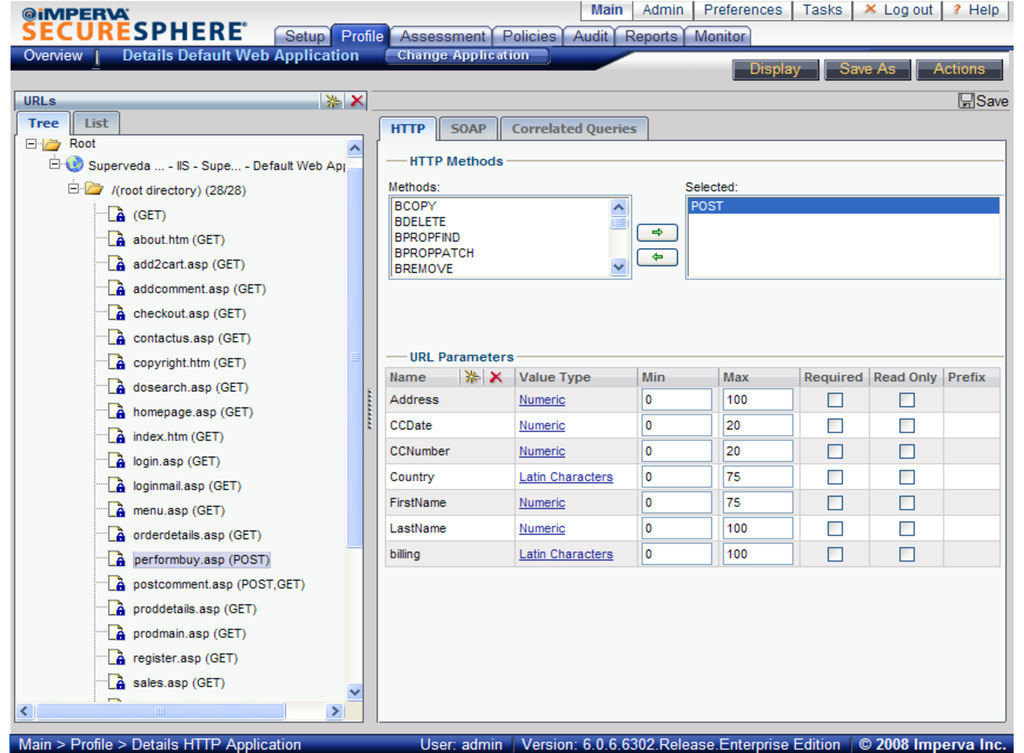
Task: Click URL tree scroll down arrow
Action: [354, 692]
